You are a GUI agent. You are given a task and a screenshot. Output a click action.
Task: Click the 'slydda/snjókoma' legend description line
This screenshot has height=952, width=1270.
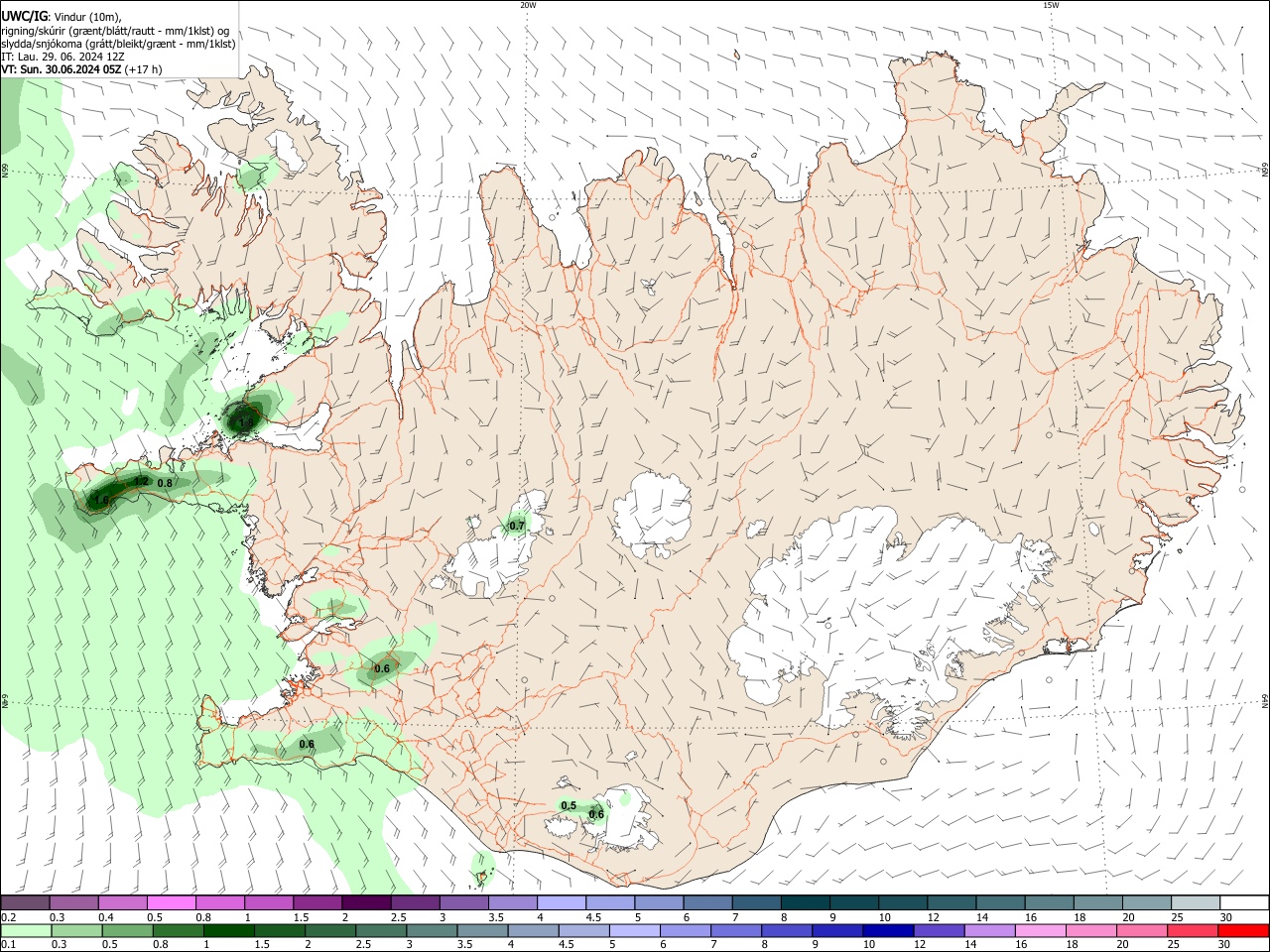click(118, 44)
